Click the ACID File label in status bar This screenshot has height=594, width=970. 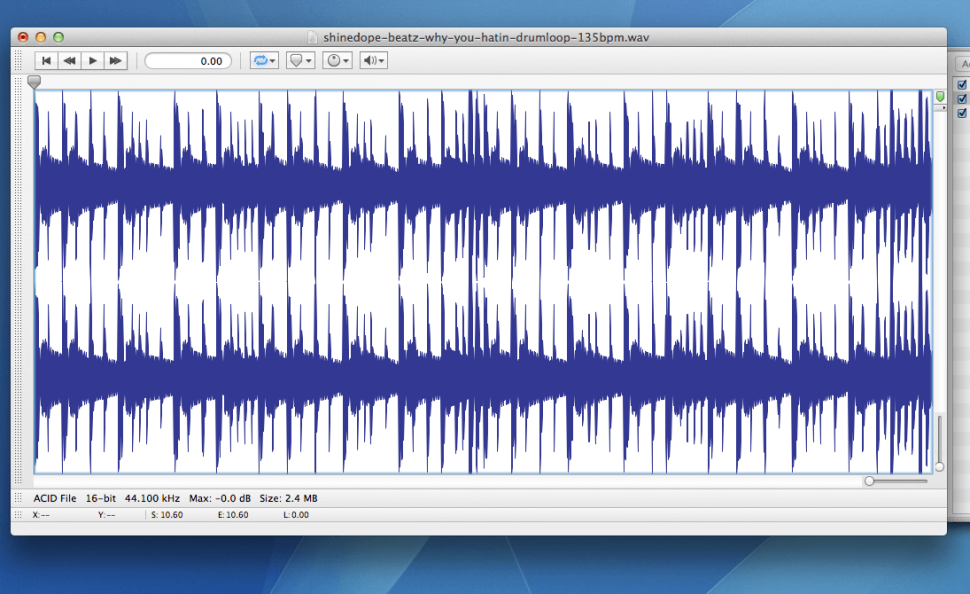point(55,498)
